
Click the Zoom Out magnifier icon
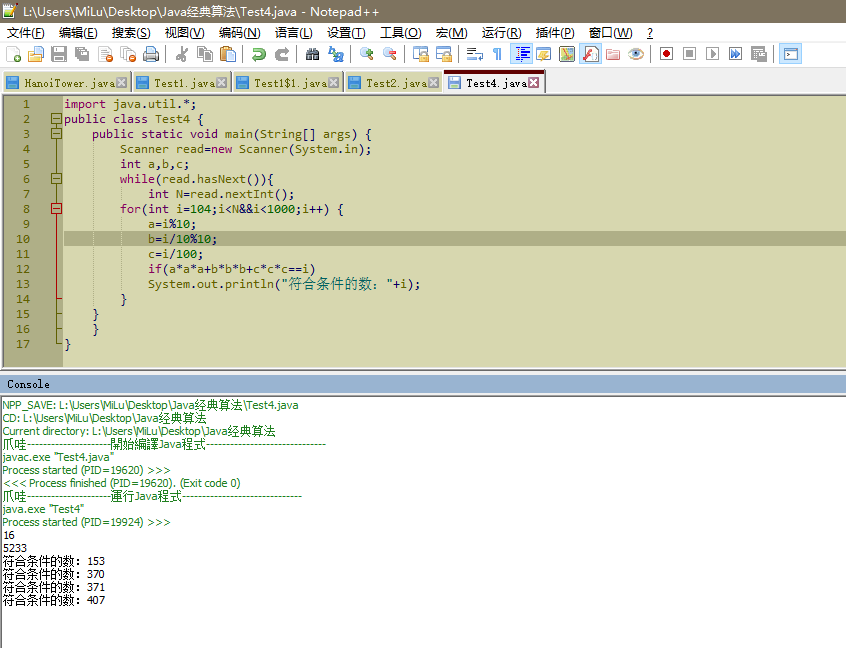pos(389,54)
